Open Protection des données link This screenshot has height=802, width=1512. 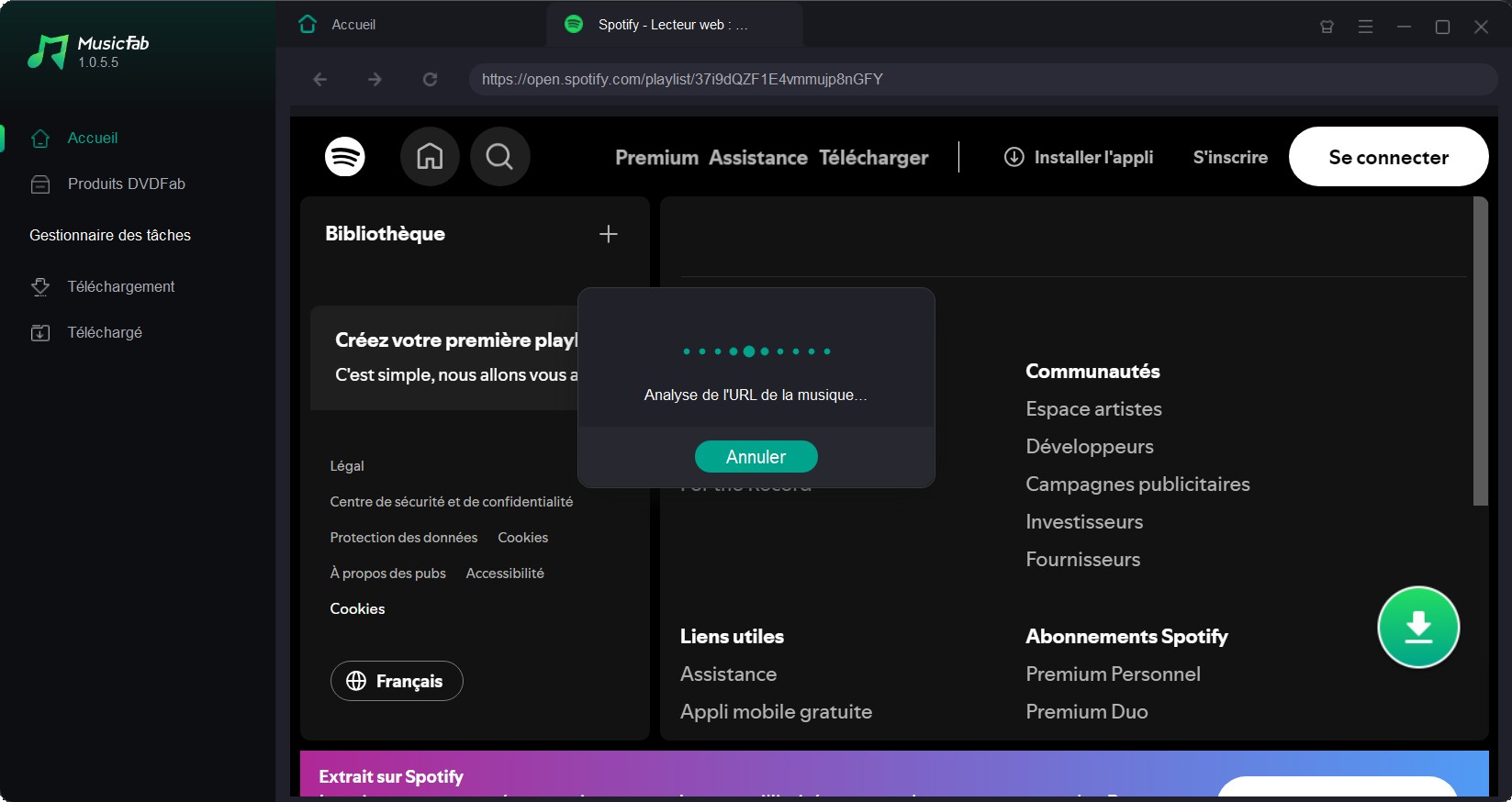[404, 538]
